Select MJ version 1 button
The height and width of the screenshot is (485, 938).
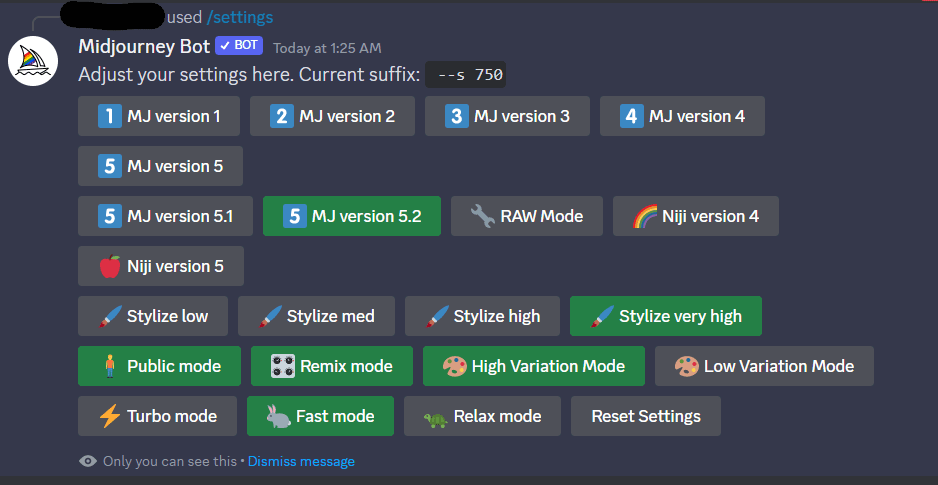[x=159, y=116]
